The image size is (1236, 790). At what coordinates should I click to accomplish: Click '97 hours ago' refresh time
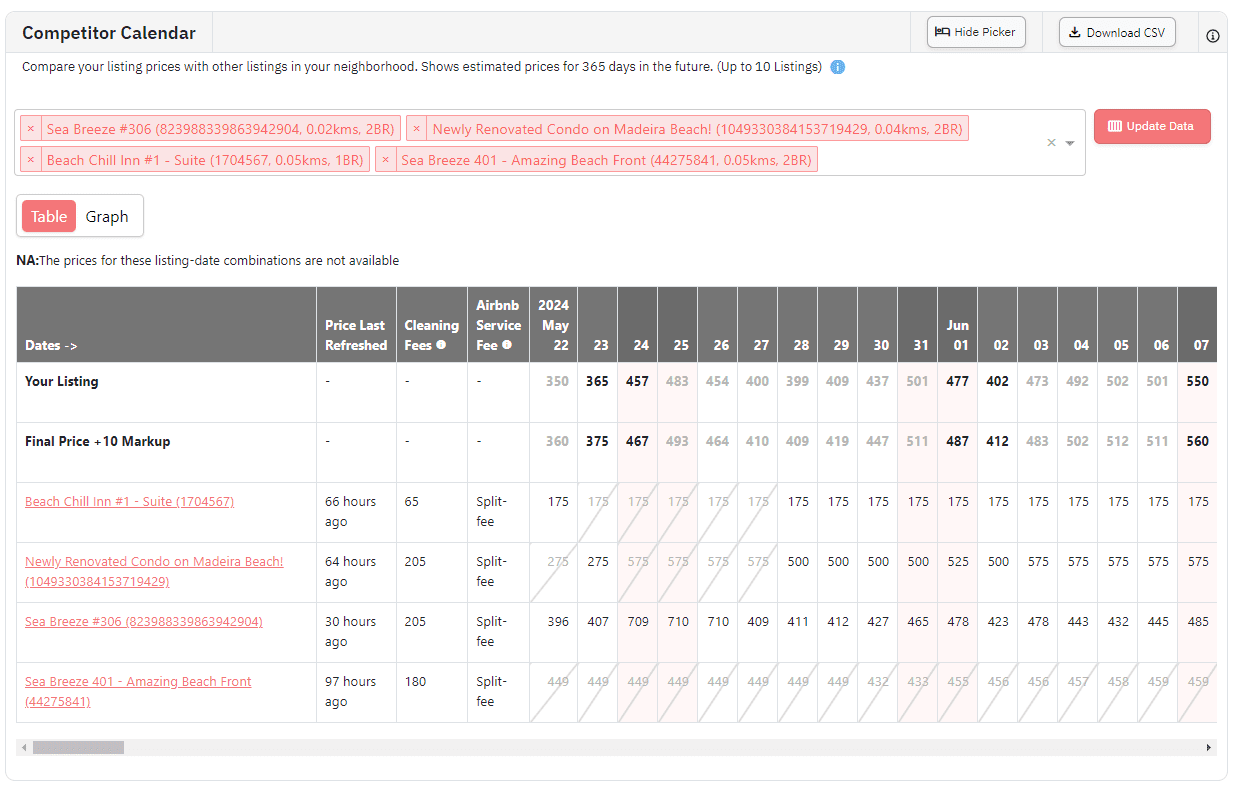point(350,691)
